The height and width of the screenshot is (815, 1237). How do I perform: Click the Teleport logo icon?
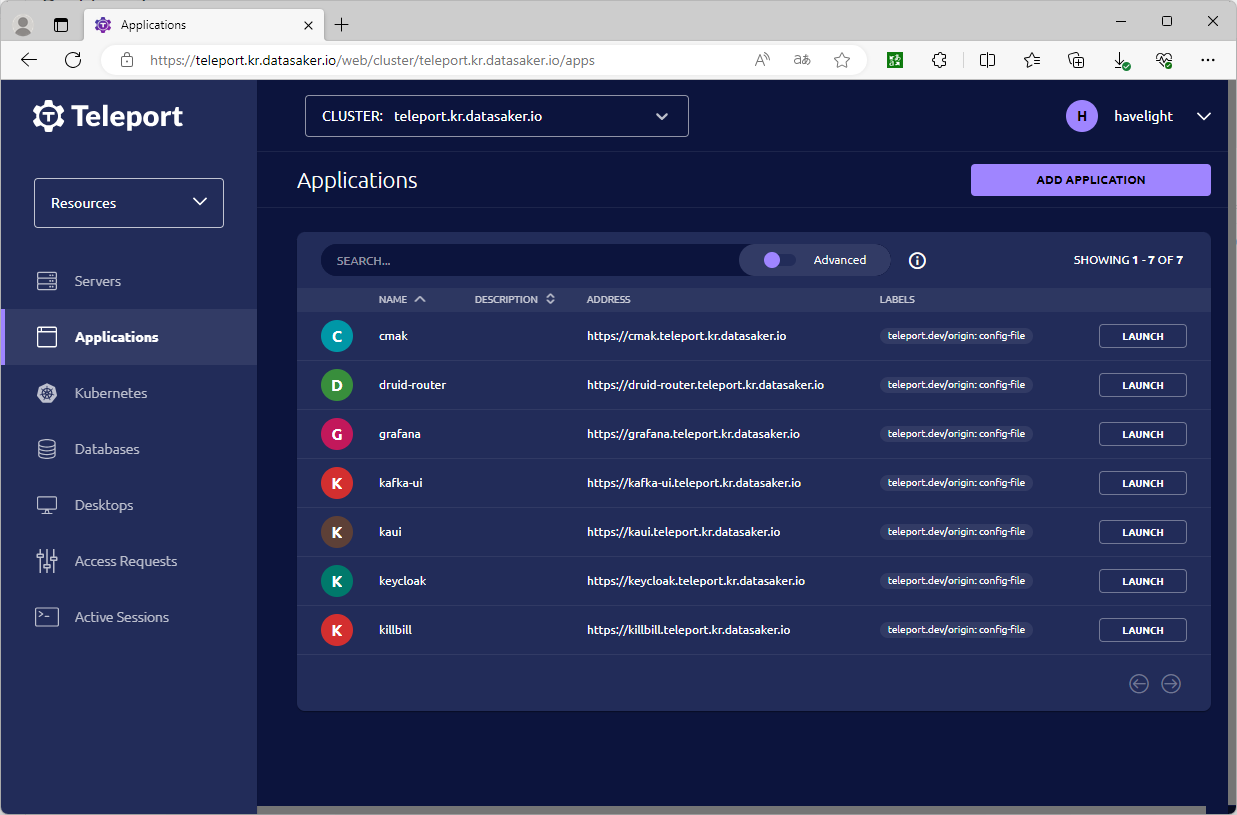point(49,116)
